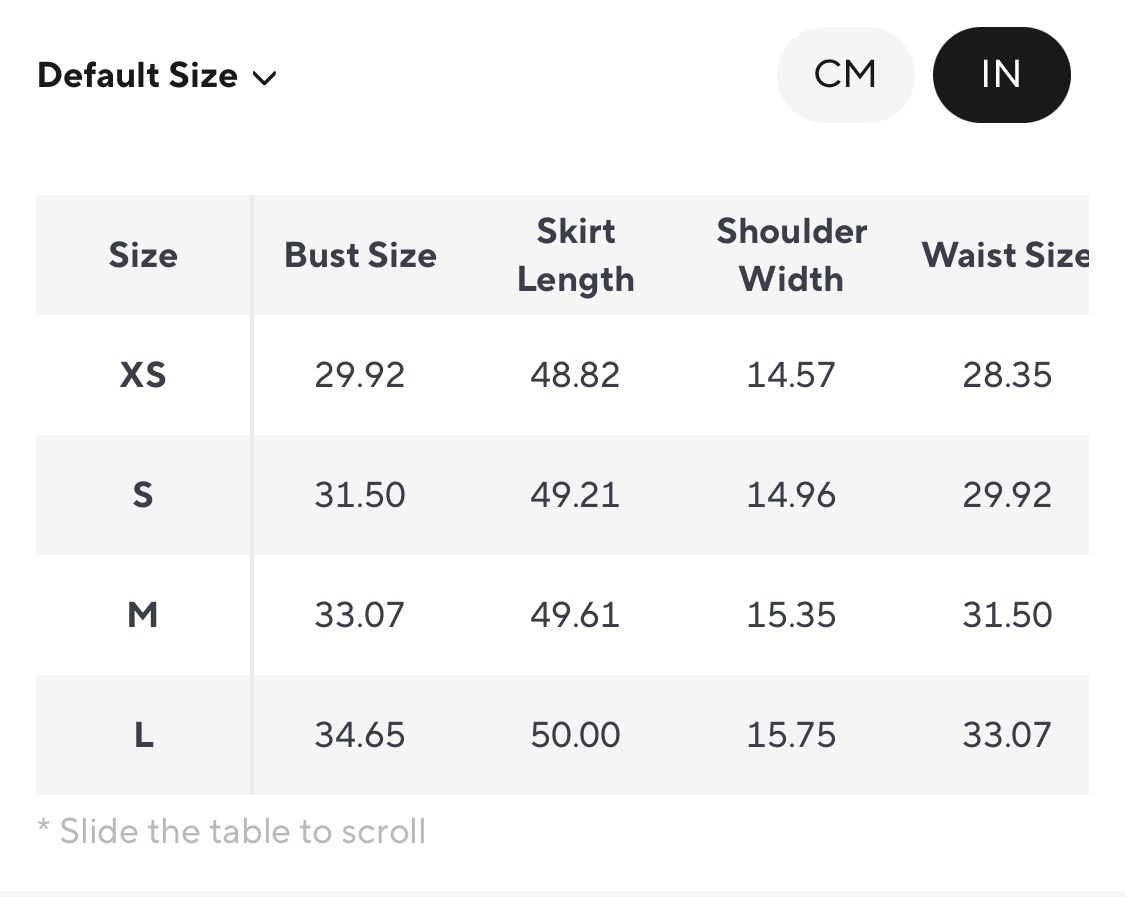
Task: Expand the Default Size dropdown
Action: click(155, 76)
